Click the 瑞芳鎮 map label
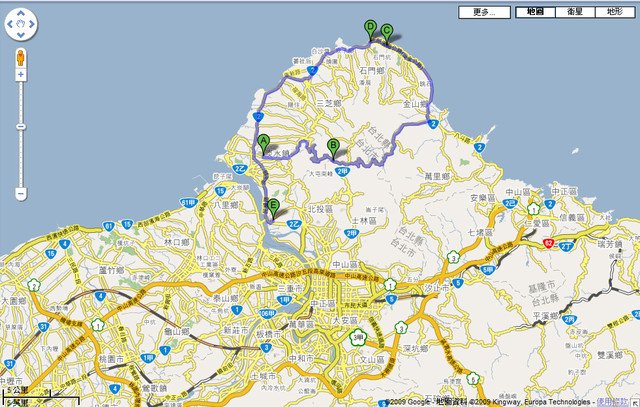Screen dimensions: 640x407 click(610, 244)
